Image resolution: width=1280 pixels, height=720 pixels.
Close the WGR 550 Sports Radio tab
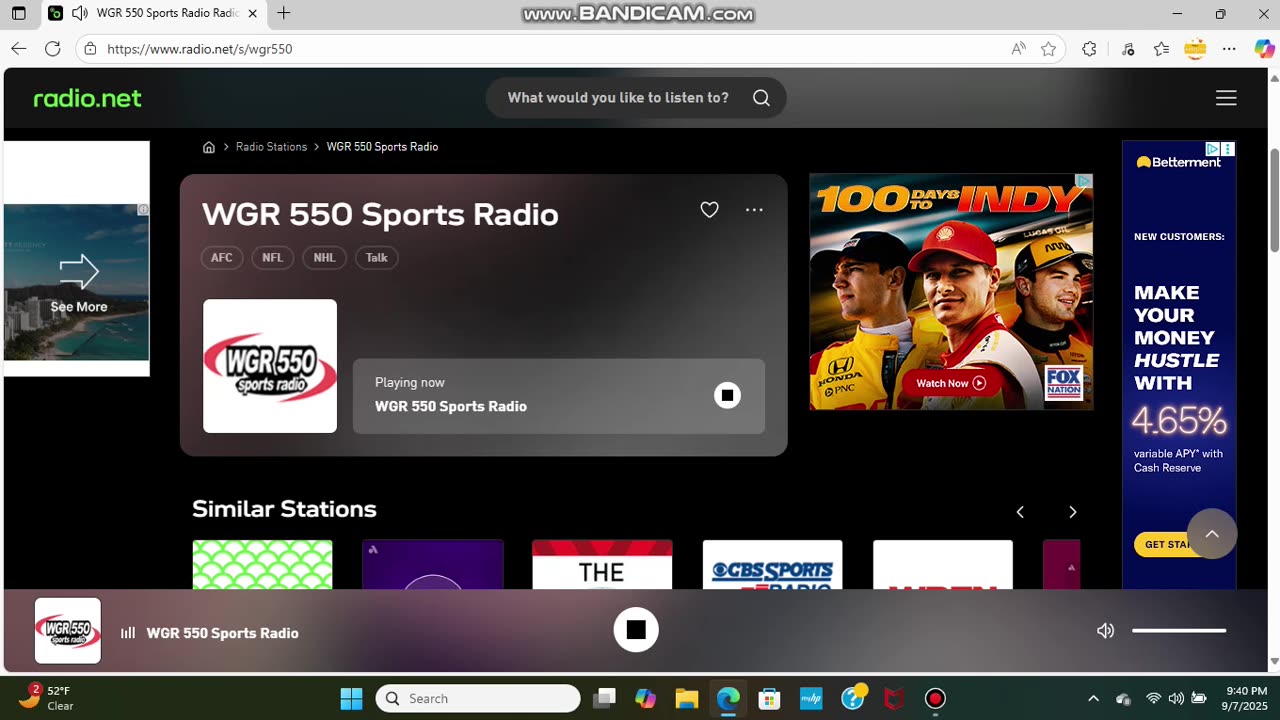click(x=252, y=13)
